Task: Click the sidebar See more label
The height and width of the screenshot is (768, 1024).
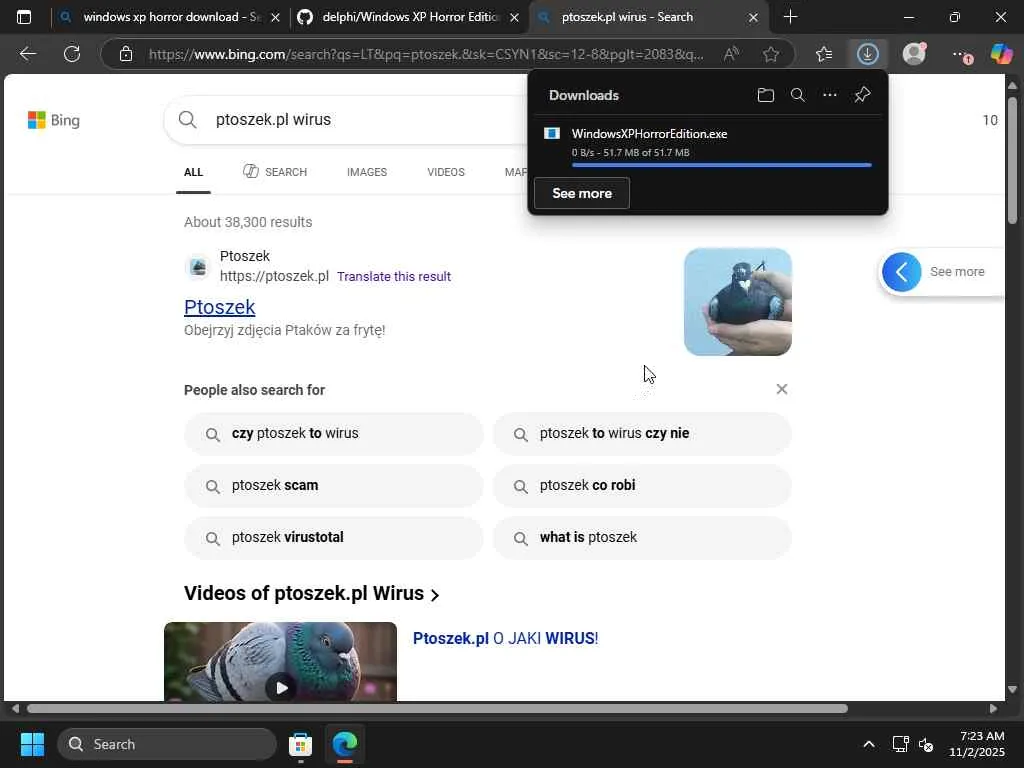Action: point(957,272)
